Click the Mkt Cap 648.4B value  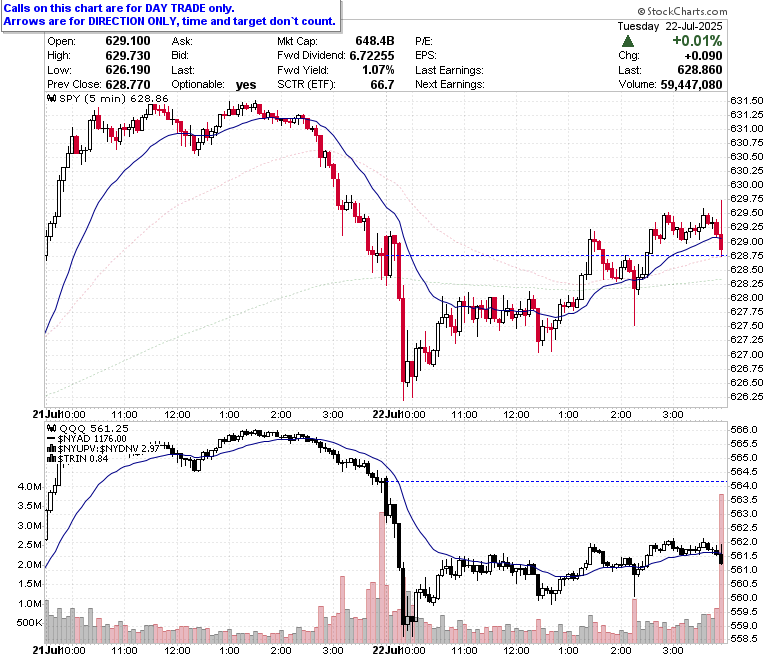[375, 41]
